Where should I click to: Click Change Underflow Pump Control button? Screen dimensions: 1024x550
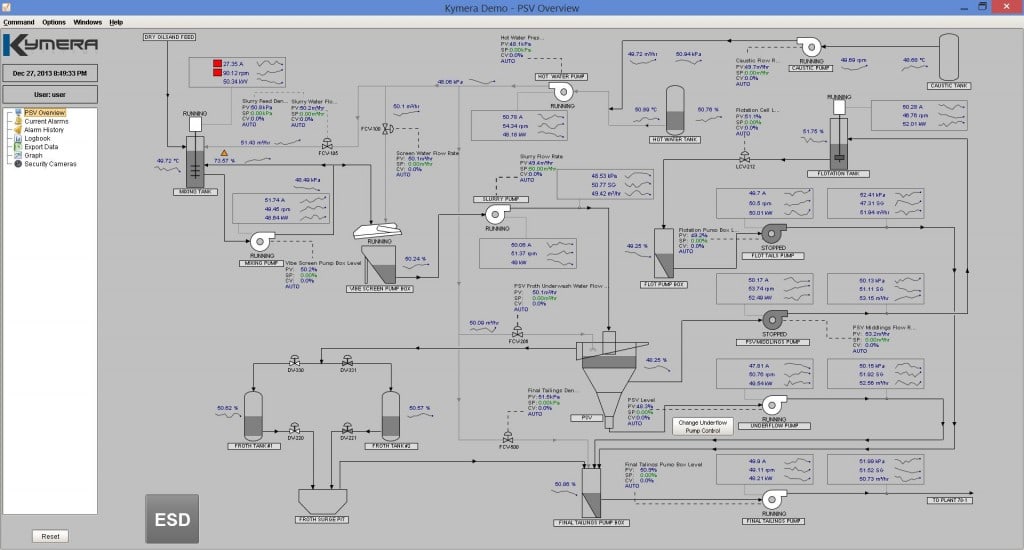(x=703, y=427)
